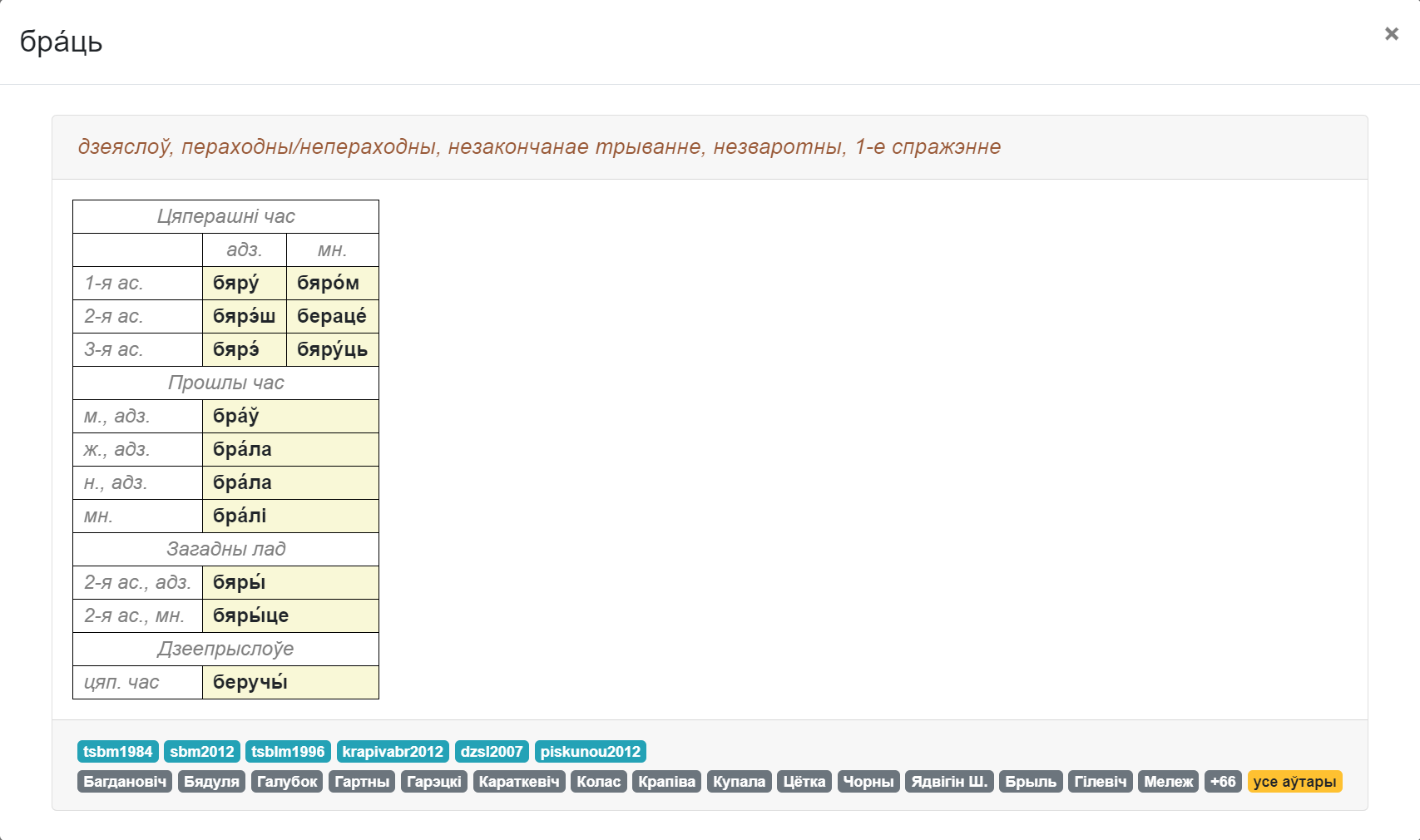Close the брáць dialog with the X
The width and height of the screenshot is (1420, 840).
click(x=1391, y=34)
